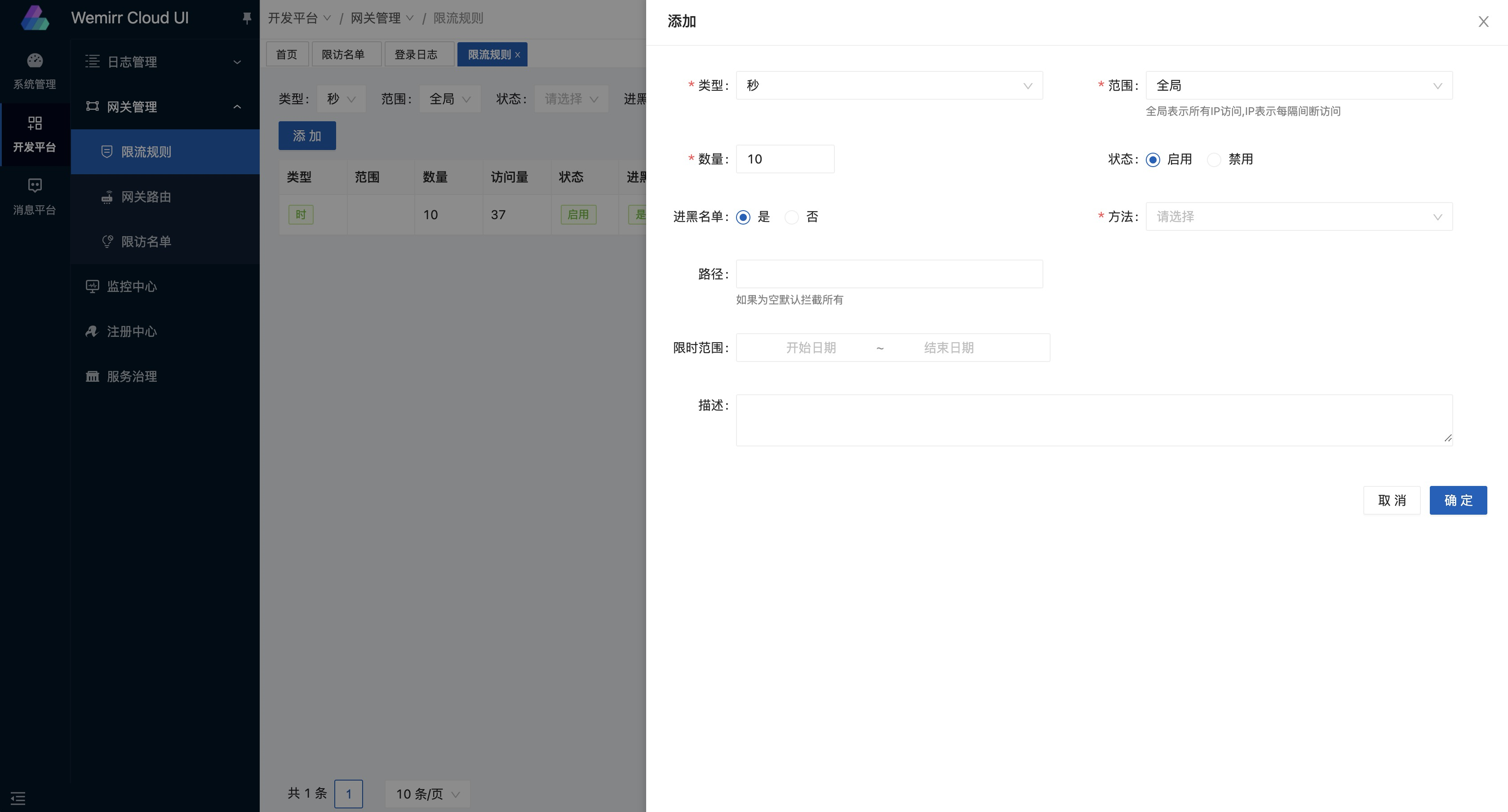
Task: Click the pin icon beside Wemirr Cloud UI
Action: coord(246,18)
